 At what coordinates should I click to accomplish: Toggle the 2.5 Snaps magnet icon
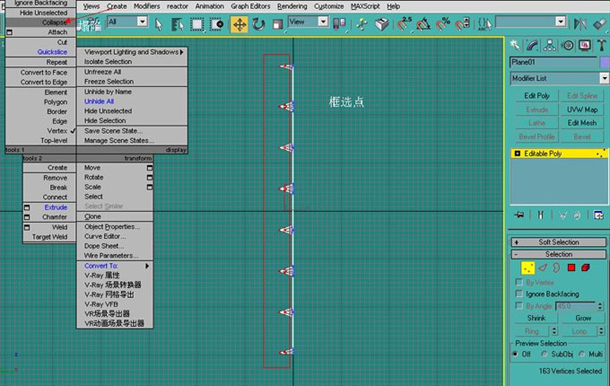pos(405,25)
